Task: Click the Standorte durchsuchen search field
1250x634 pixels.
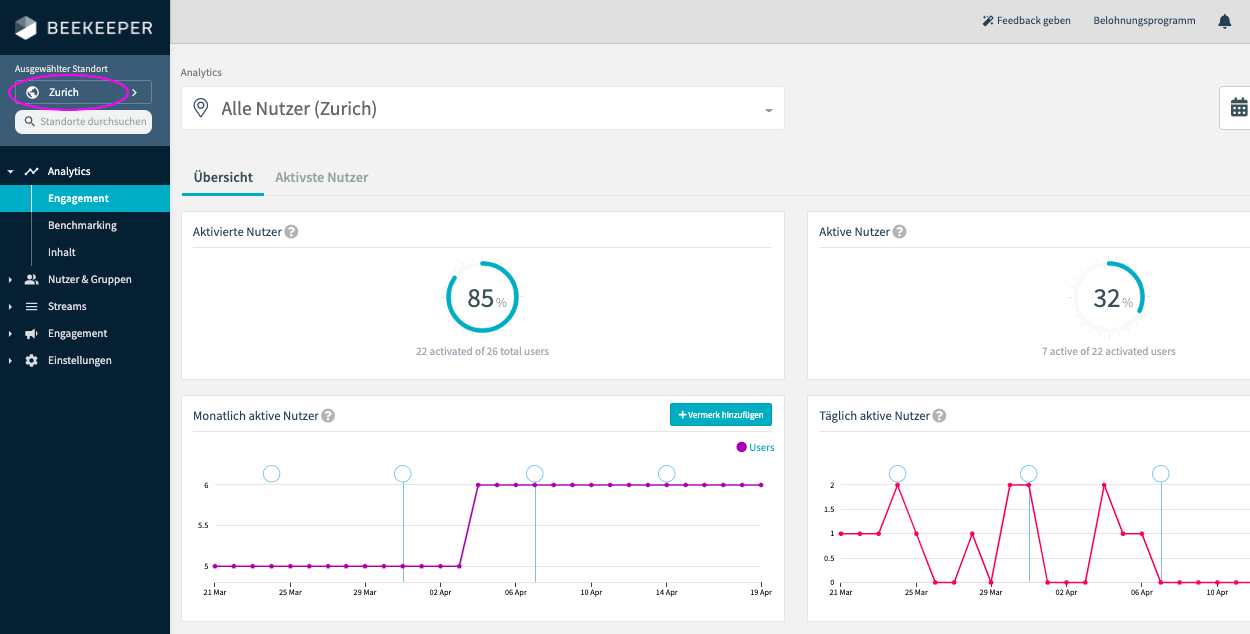Action: tap(83, 122)
